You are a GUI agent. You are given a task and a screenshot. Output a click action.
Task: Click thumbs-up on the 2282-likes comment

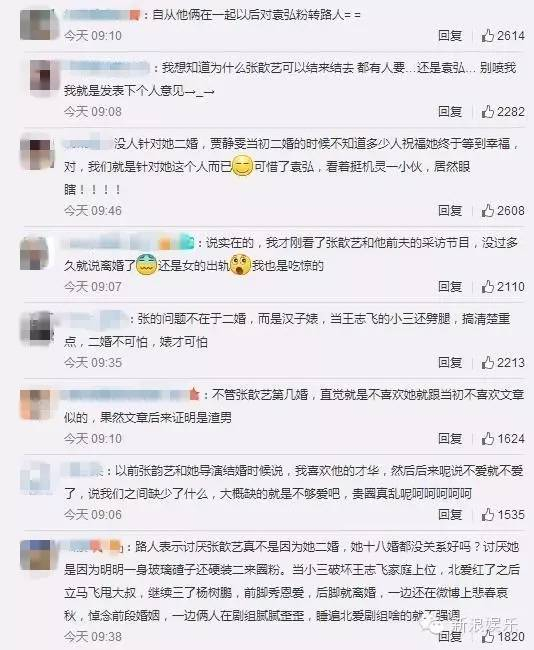point(488,112)
